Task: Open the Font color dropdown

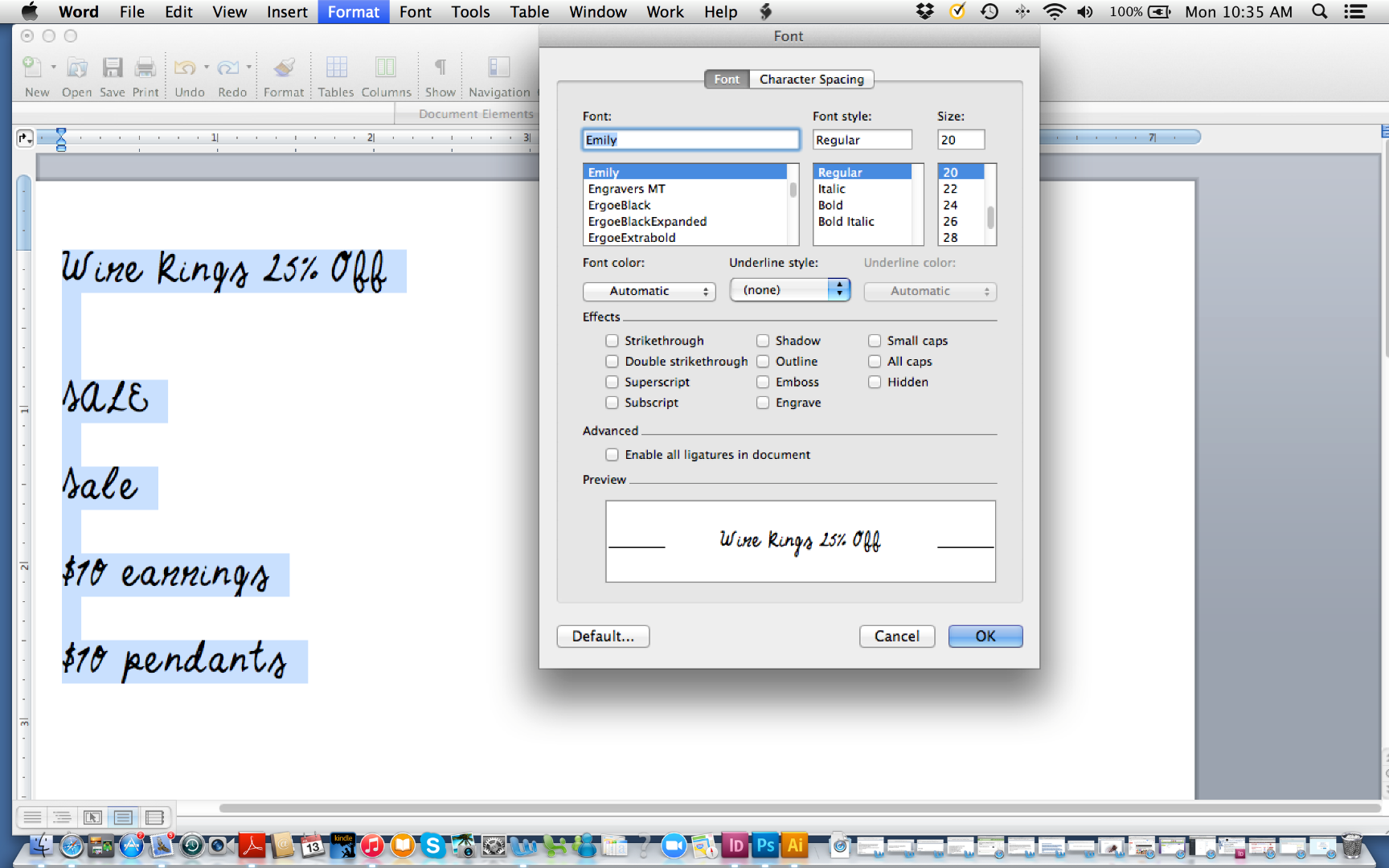Action: click(649, 291)
